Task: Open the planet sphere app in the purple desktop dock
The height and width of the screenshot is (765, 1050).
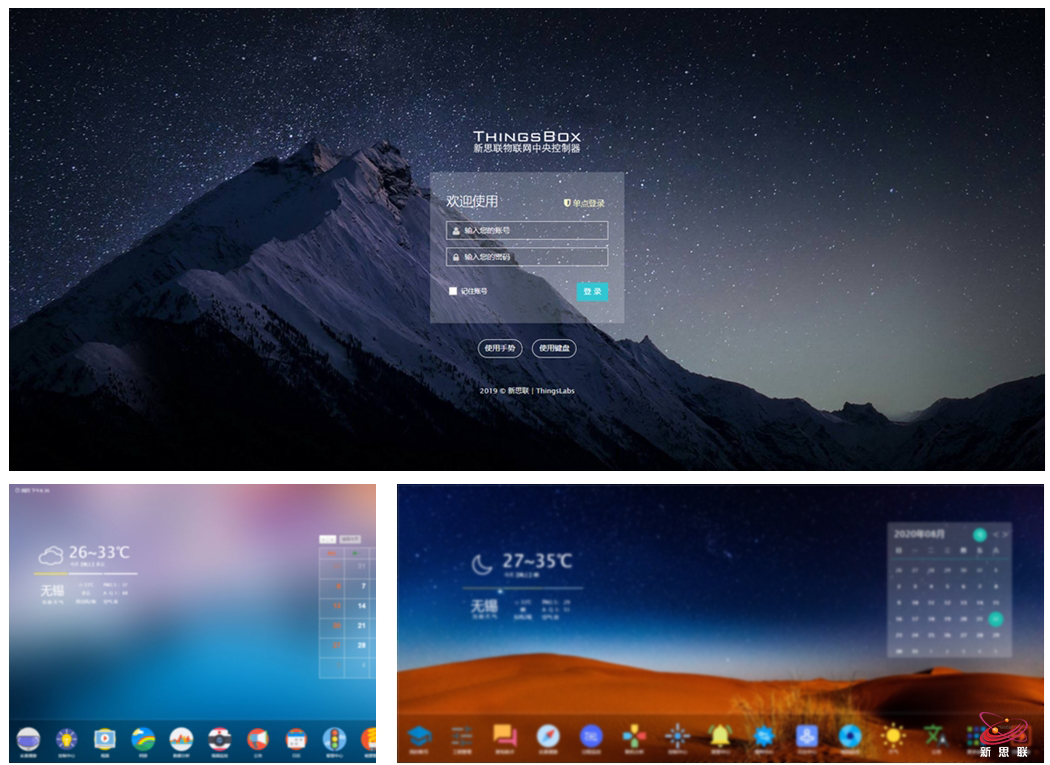Action: (28, 739)
